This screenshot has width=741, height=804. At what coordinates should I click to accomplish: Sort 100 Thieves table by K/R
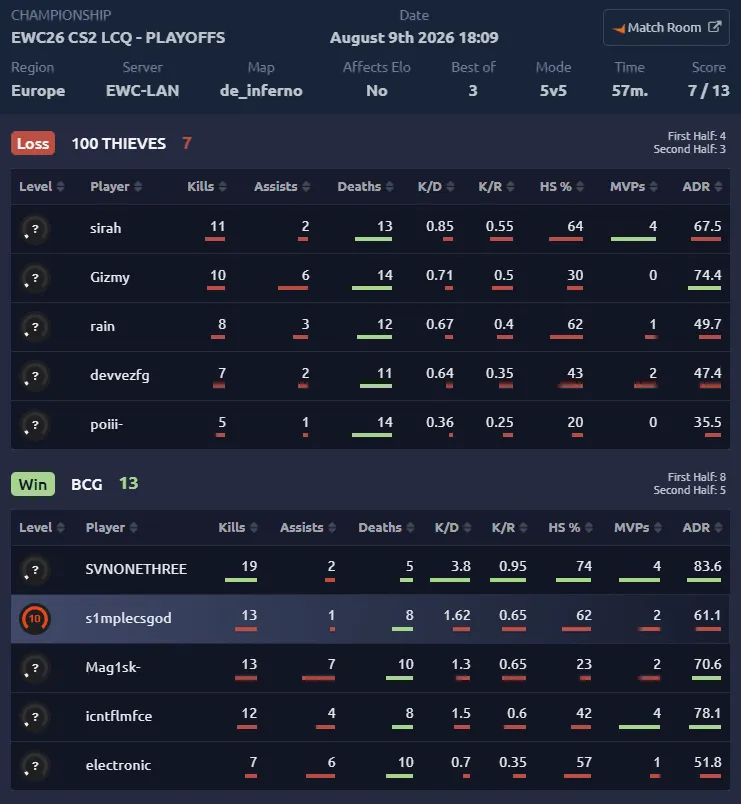point(496,187)
